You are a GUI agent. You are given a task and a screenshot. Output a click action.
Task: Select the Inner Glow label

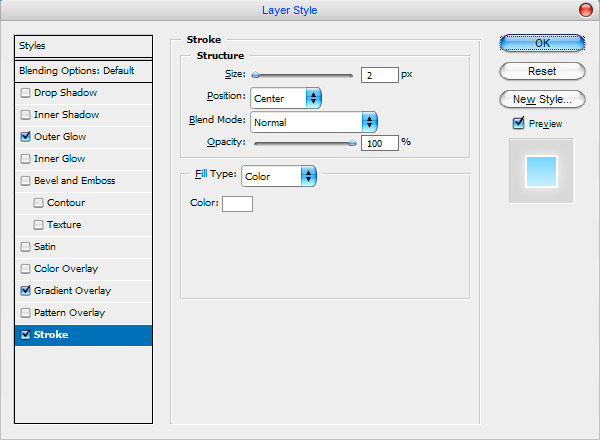59,159
